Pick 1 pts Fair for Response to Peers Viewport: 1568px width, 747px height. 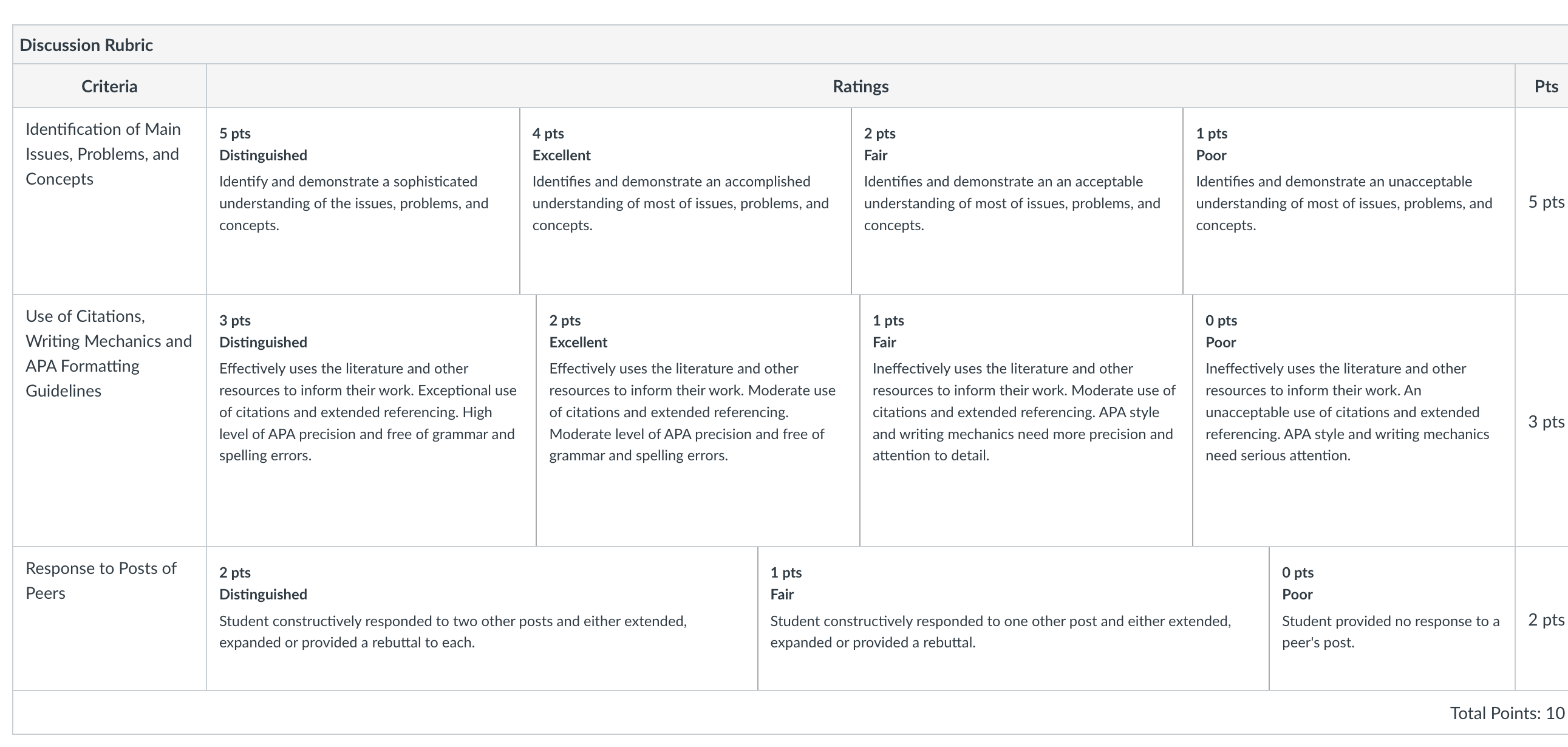coord(1014,618)
